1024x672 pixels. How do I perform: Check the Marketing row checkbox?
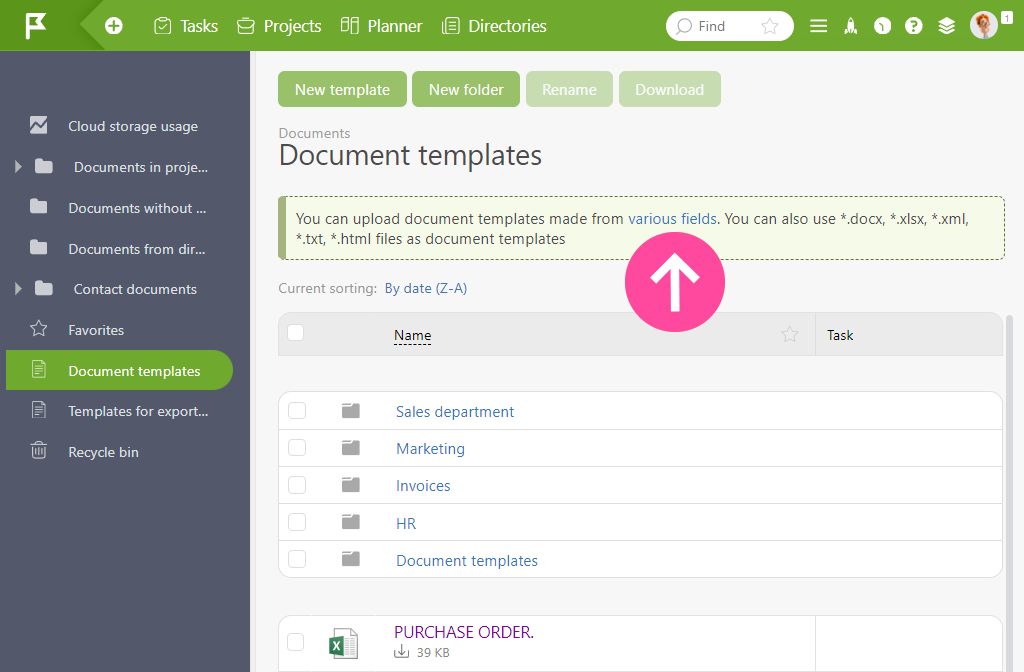(x=297, y=448)
